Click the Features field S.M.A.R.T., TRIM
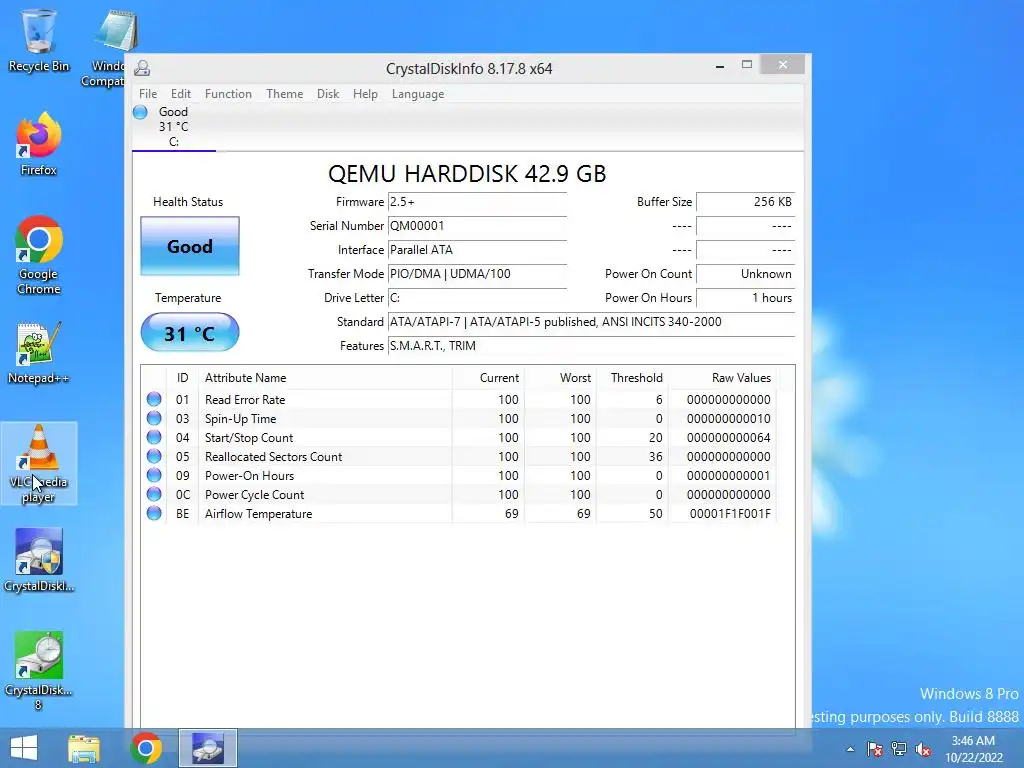The height and width of the screenshot is (768, 1024). [592, 346]
